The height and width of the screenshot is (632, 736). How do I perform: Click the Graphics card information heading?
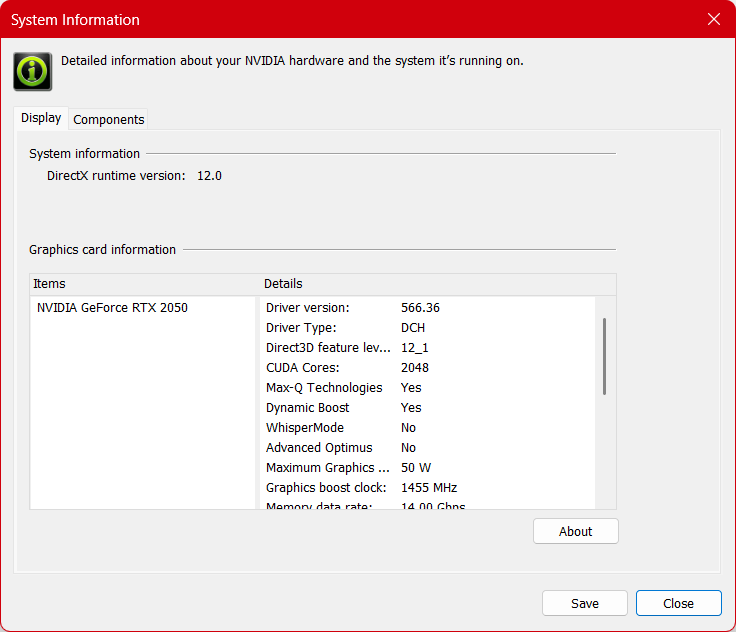102,250
